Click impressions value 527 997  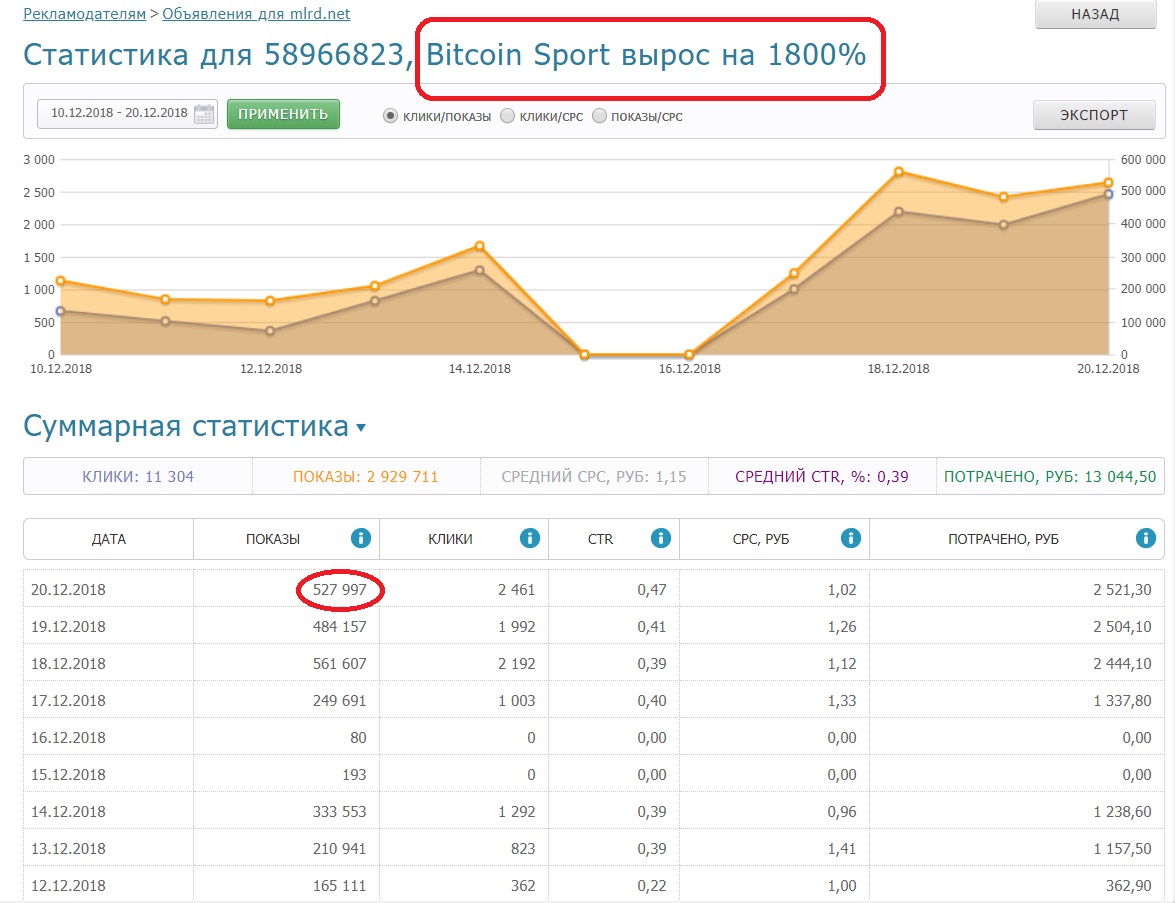(339, 590)
